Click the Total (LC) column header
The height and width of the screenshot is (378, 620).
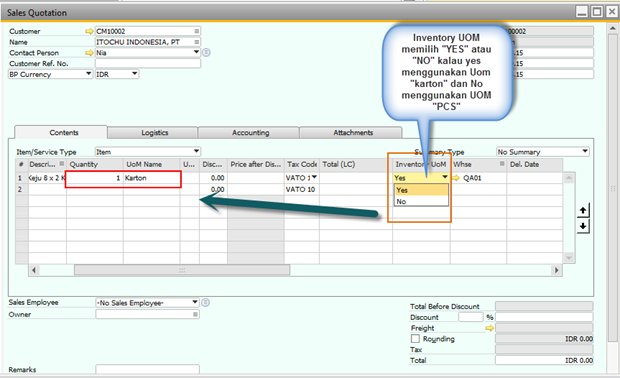click(356, 164)
